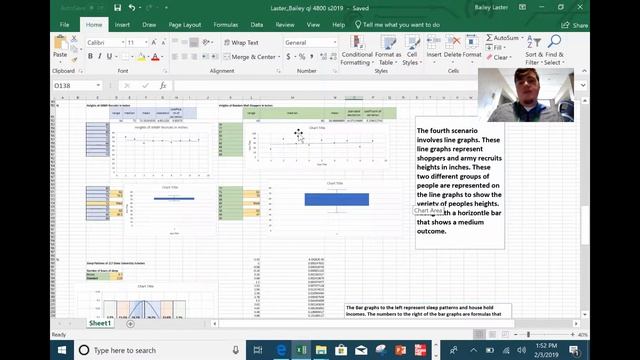The width and height of the screenshot is (640, 360).
Task: Switch to the Draw tab
Action: coord(149,24)
